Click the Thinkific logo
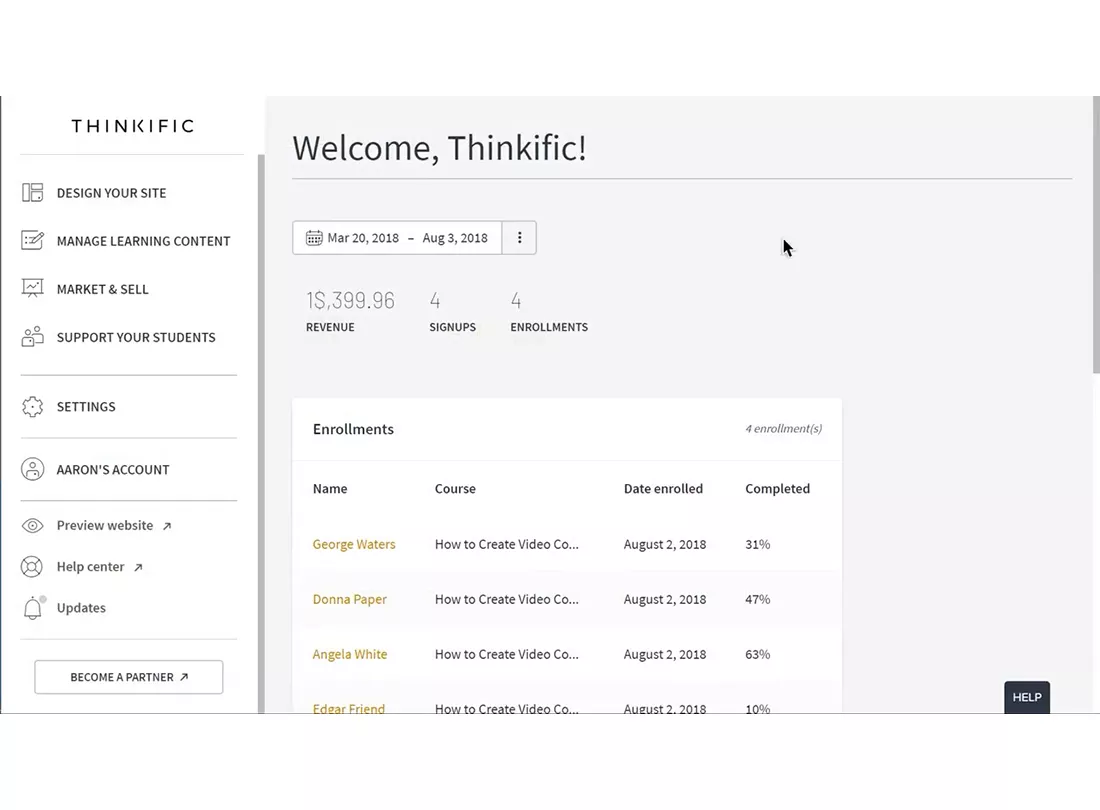The height and width of the screenshot is (810, 1100). [133, 126]
